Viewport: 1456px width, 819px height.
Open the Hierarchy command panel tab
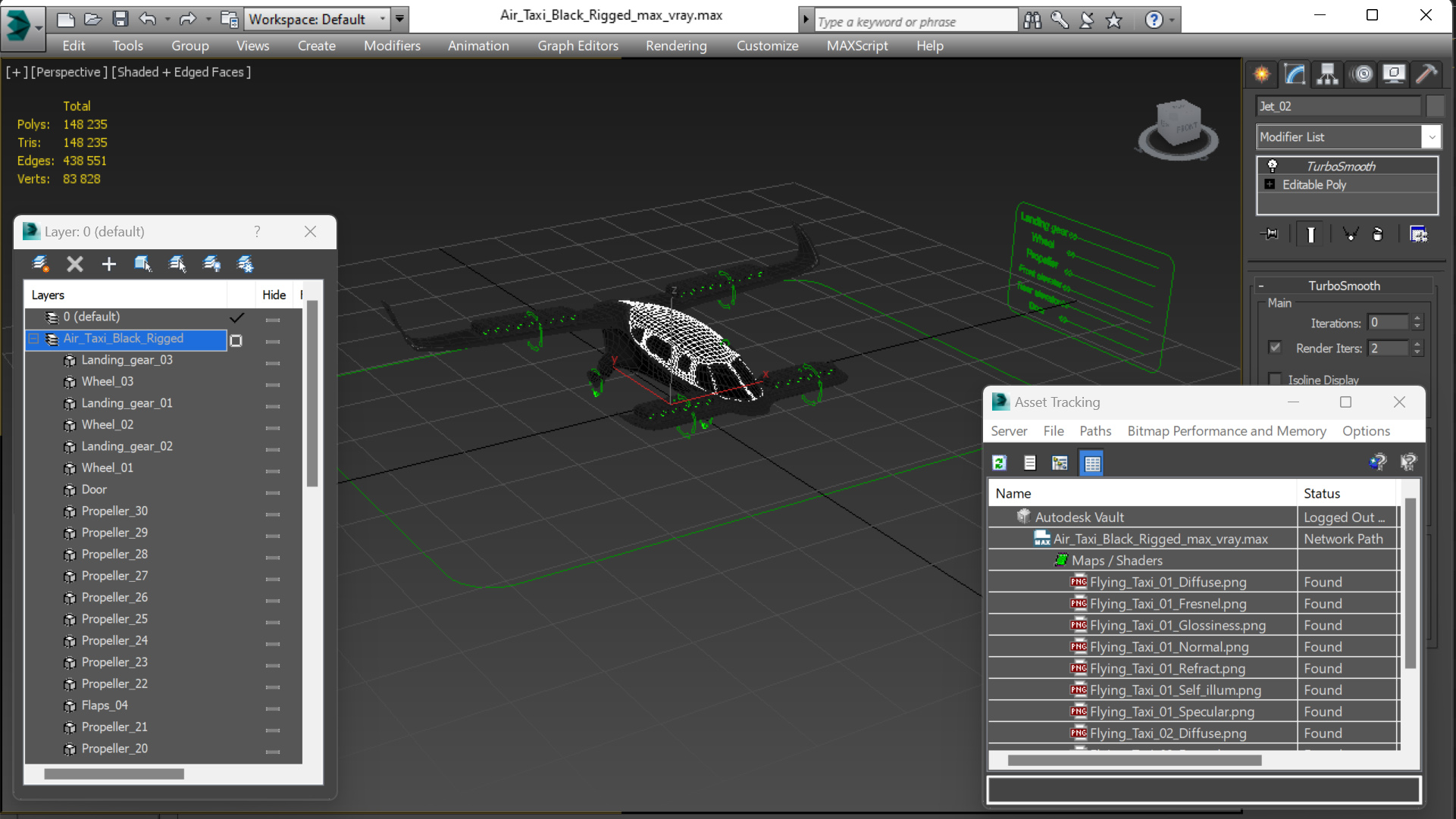point(1327,74)
